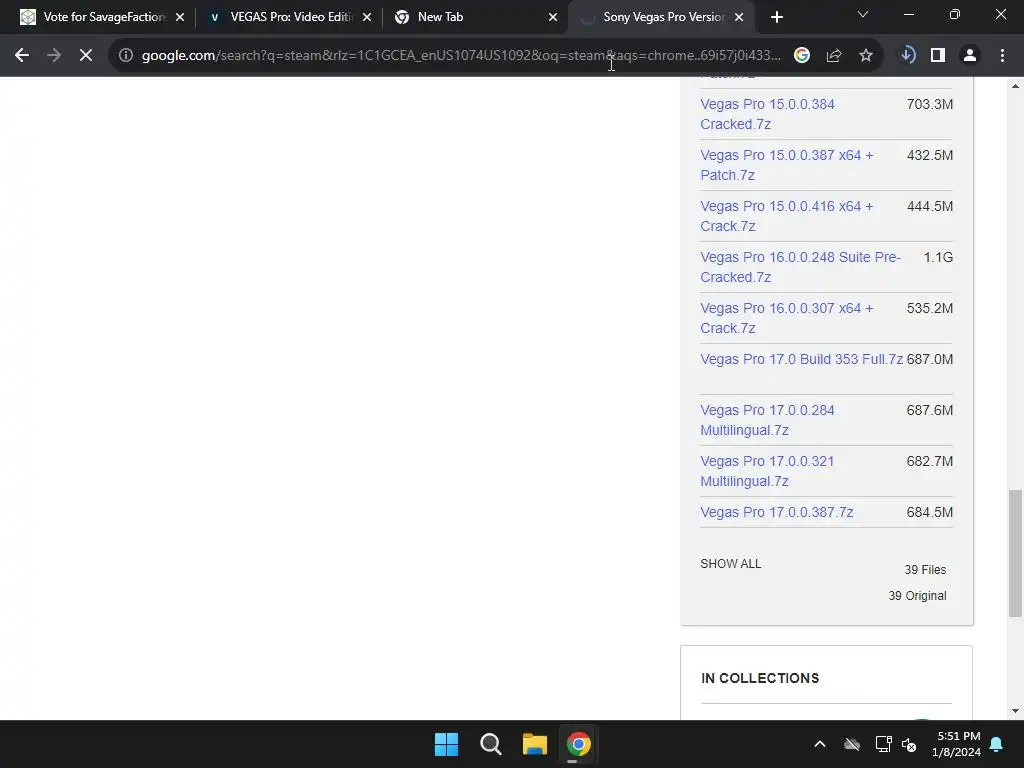Click the muted volume tray icon
The image size is (1024, 768).
click(x=909, y=744)
